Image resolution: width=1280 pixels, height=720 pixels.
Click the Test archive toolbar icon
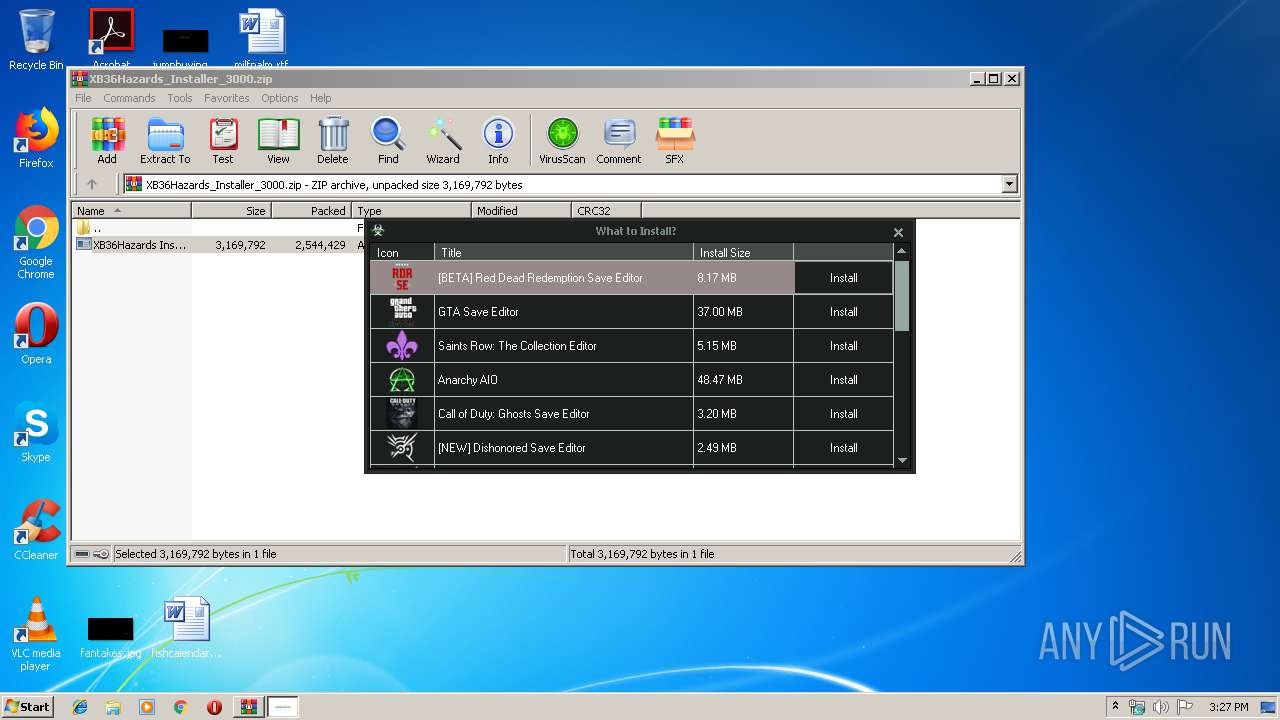pyautogui.click(x=223, y=140)
